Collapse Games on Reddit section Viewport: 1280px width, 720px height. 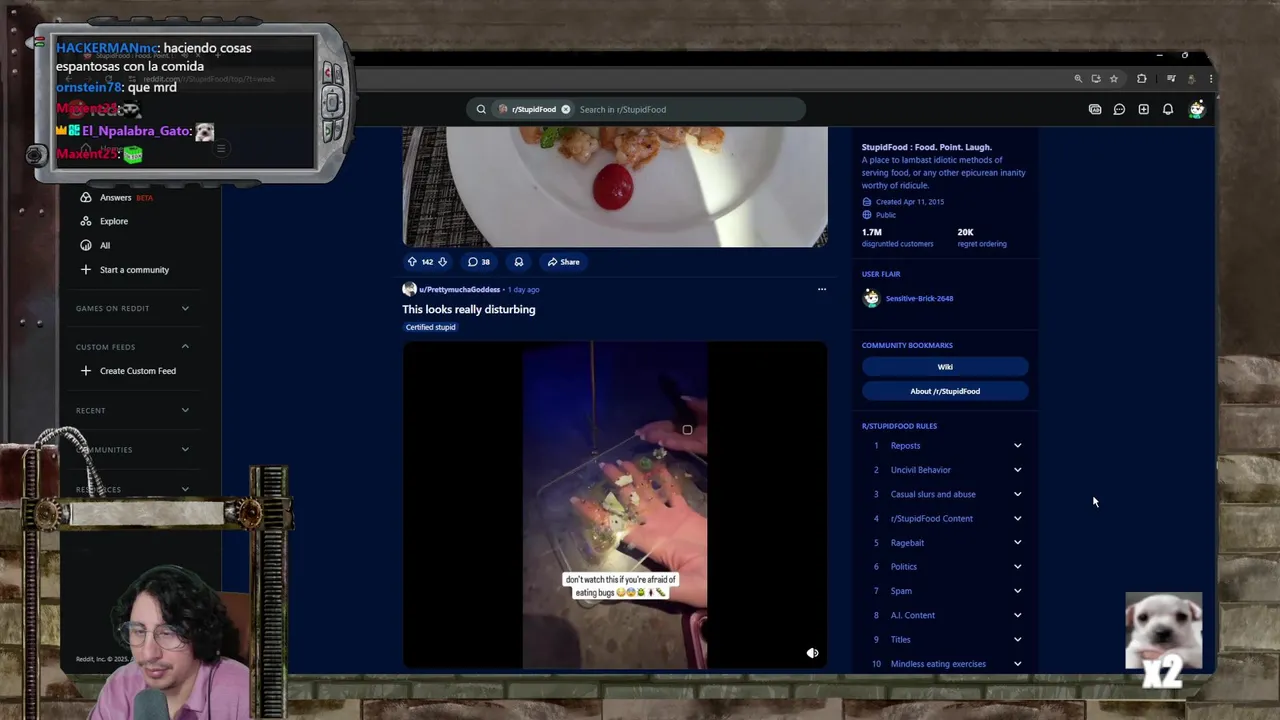tap(185, 308)
